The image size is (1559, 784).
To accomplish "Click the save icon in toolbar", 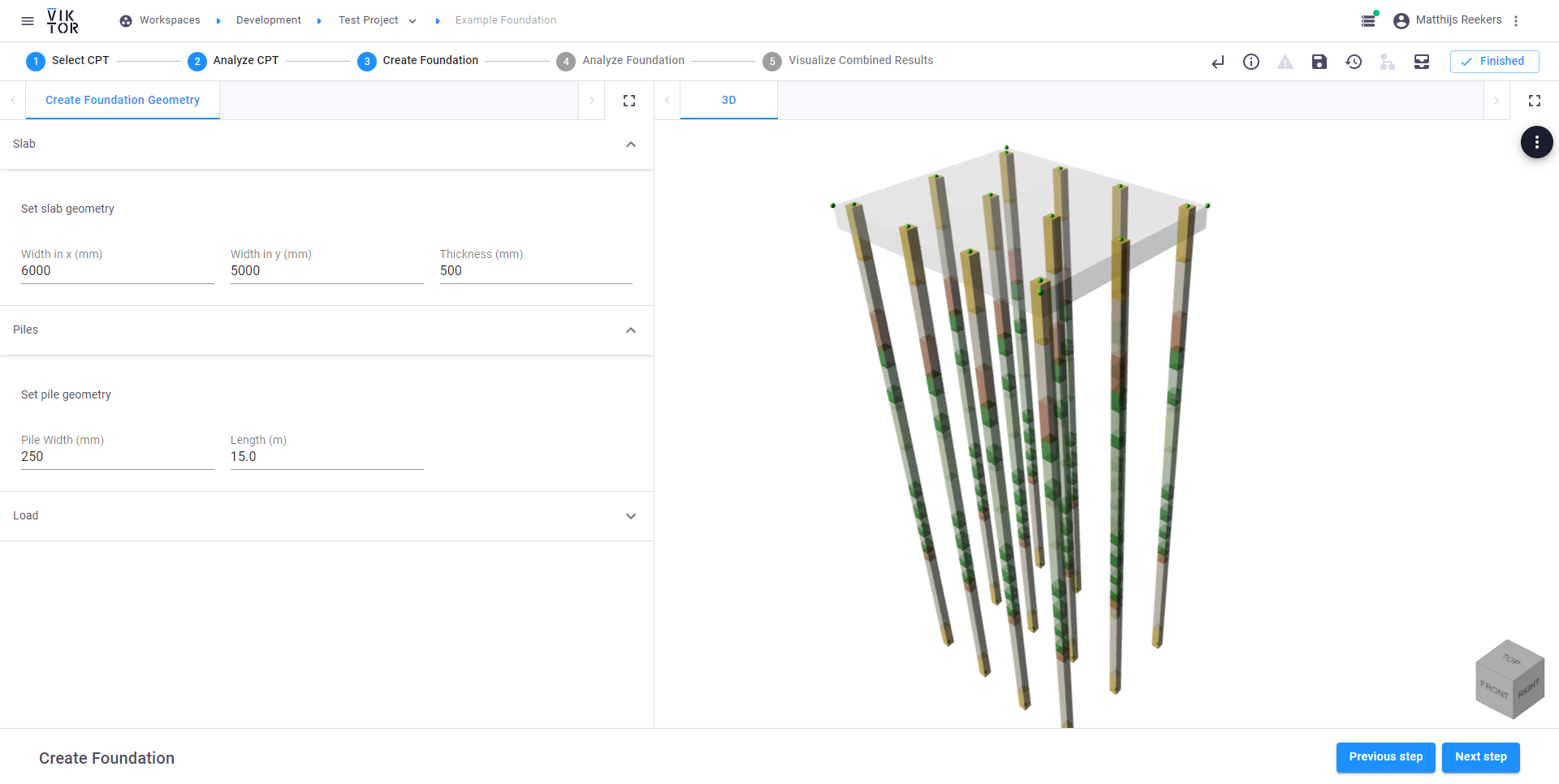I will click(1319, 62).
